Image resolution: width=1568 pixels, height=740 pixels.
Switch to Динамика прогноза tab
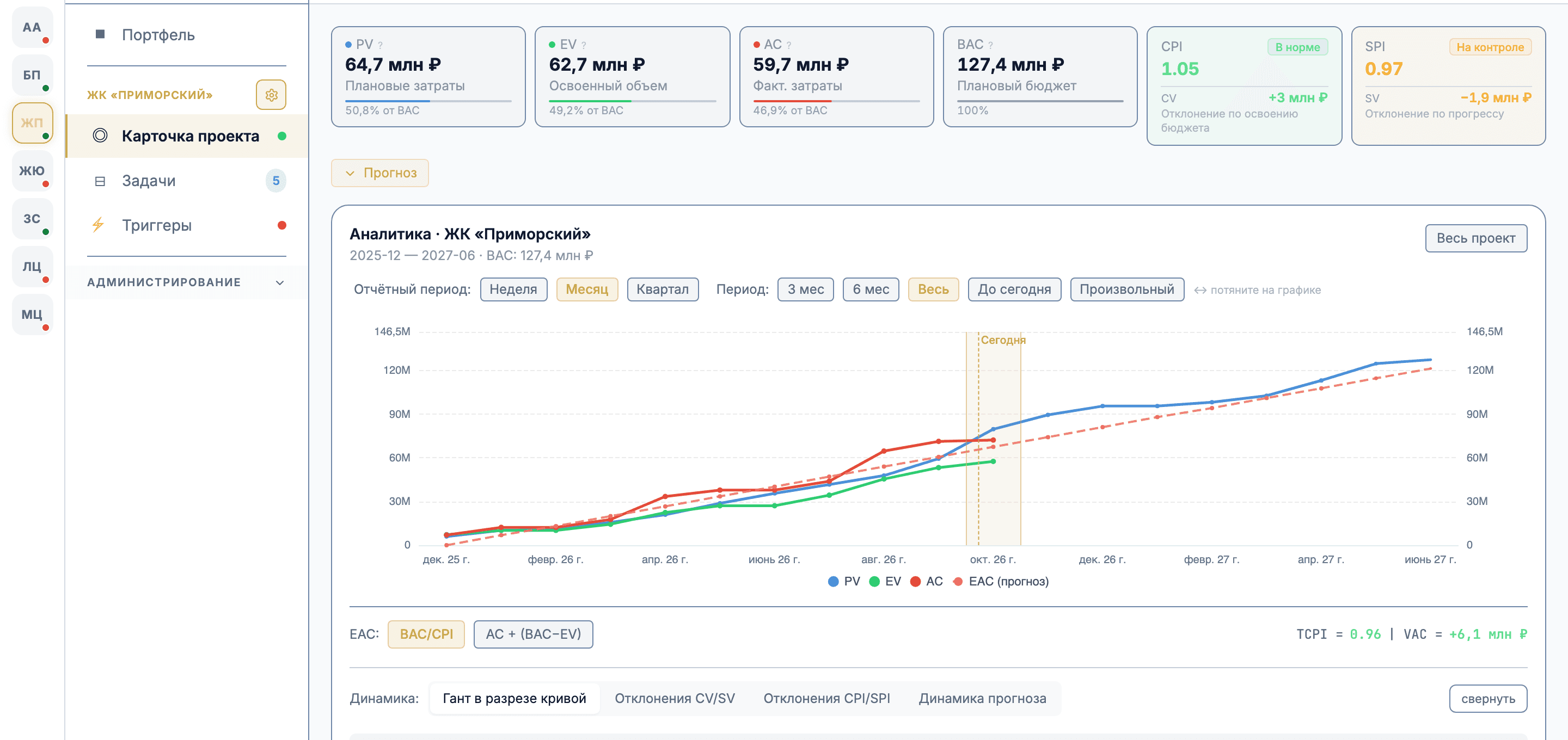[982, 698]
